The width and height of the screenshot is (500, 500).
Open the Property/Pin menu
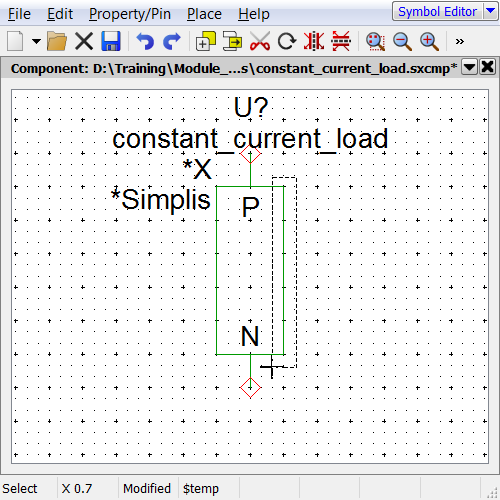(x=130, y=14)
